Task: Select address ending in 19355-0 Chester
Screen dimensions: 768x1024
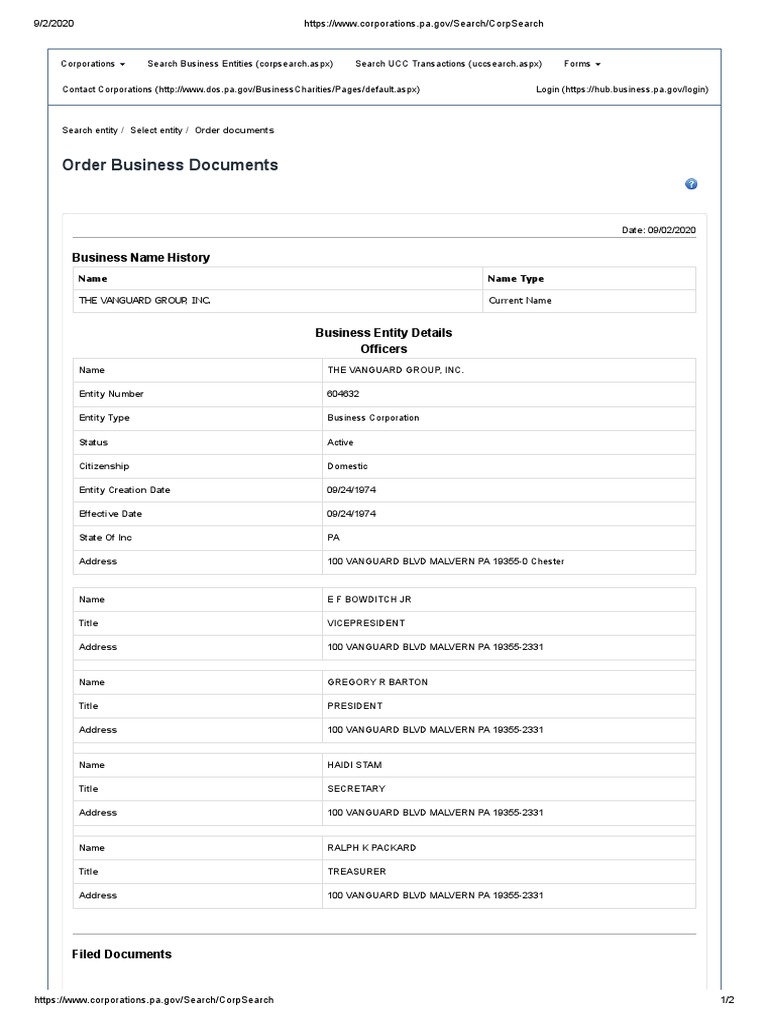Action: pyautogui.click(x=445, y=562)
